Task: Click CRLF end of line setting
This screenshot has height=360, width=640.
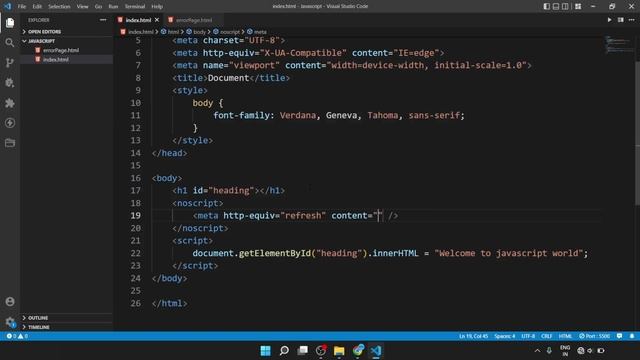Action: coord(547,336)
